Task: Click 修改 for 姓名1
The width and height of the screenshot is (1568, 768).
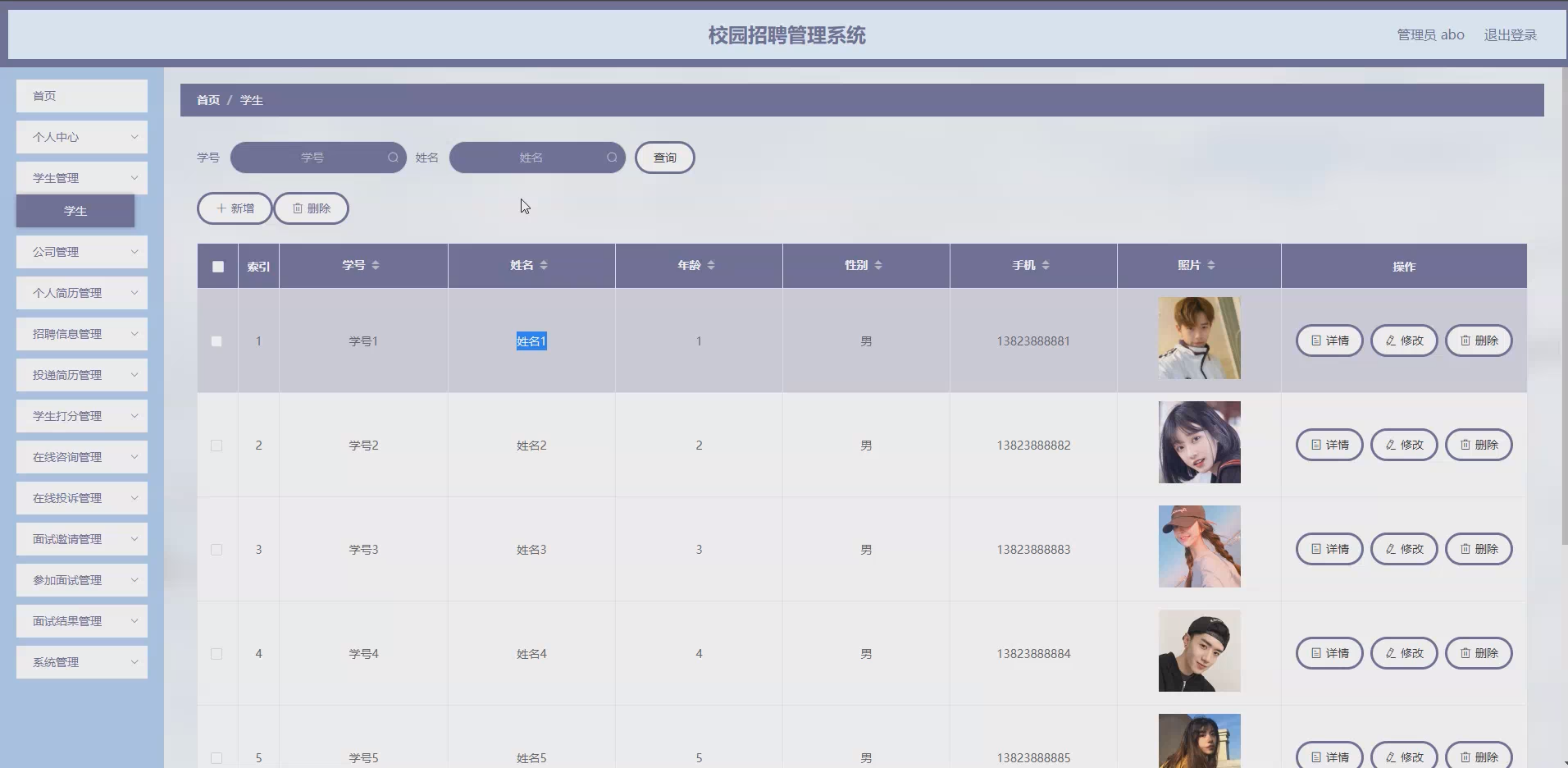Action: pyautogui.click(x=1404, y=341)
